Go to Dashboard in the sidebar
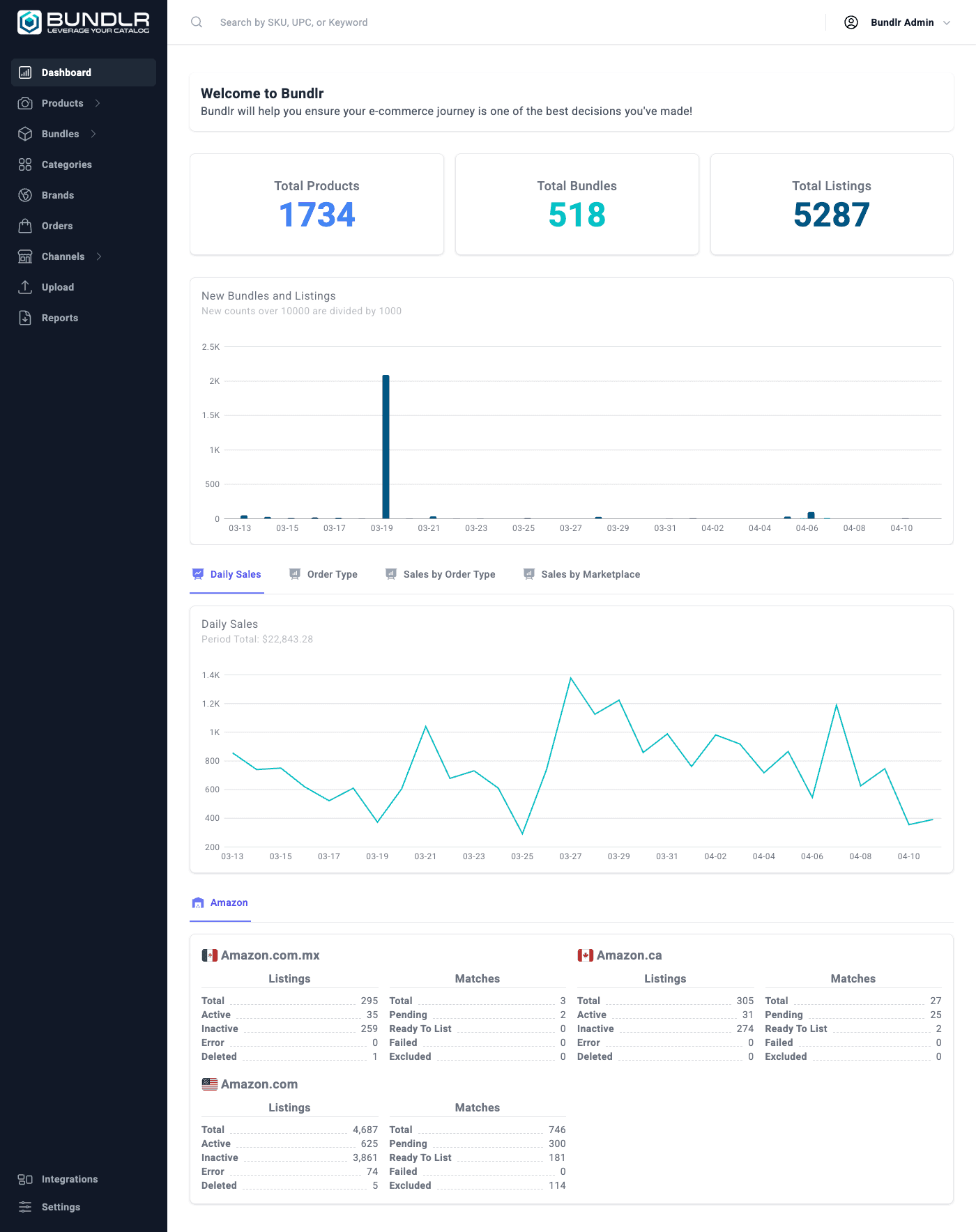The image size is (976, 1232). tap(66, 72)
